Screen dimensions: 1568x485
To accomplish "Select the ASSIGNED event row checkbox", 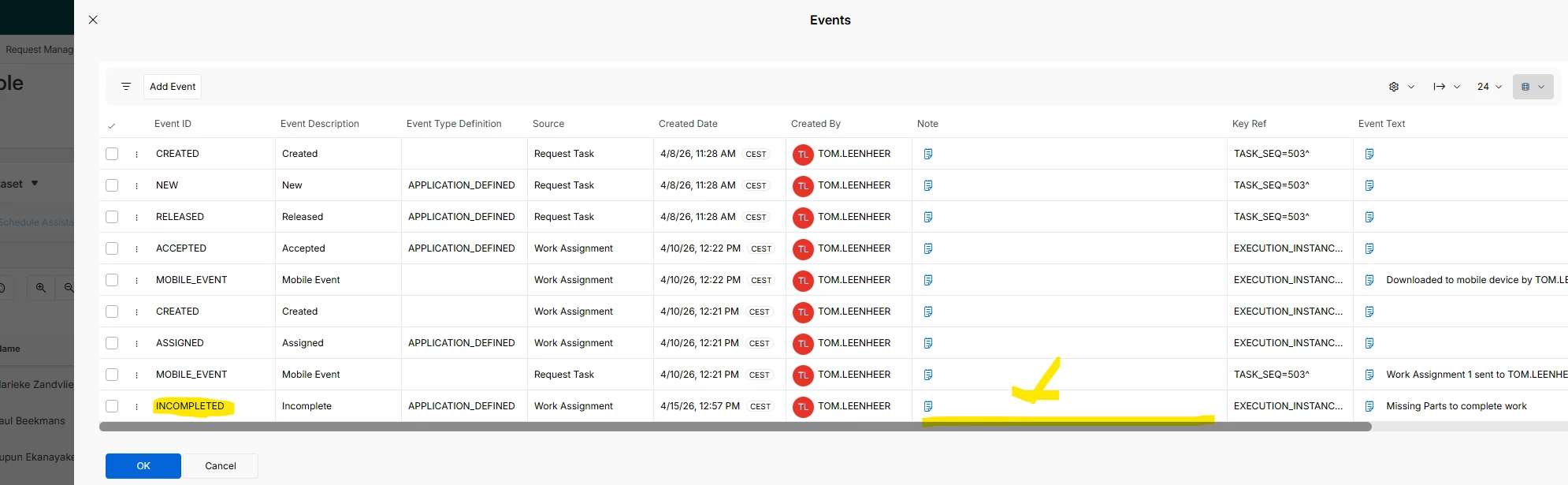I will pyautogui.click(x=112, y=343).
